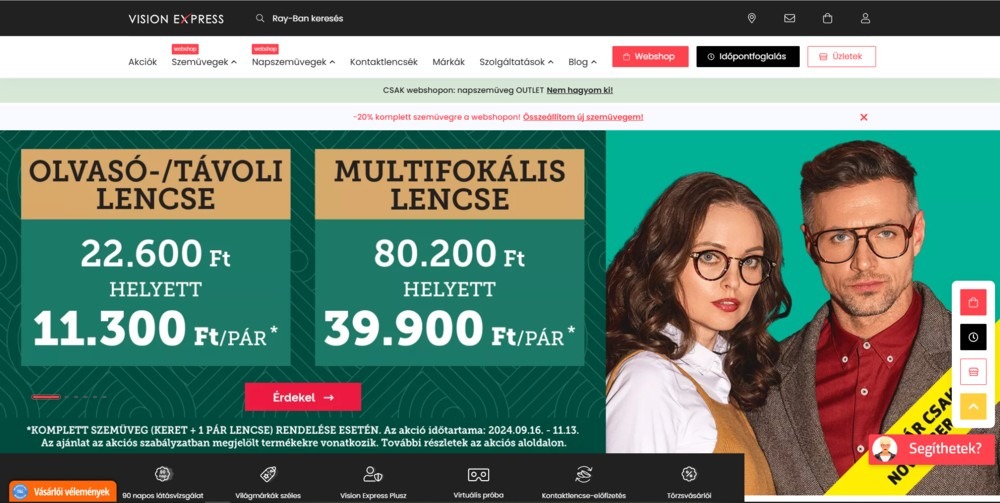This screenshot has height=503, width=1000.
Task: Click the black floating clock icon
Action: 973,337
